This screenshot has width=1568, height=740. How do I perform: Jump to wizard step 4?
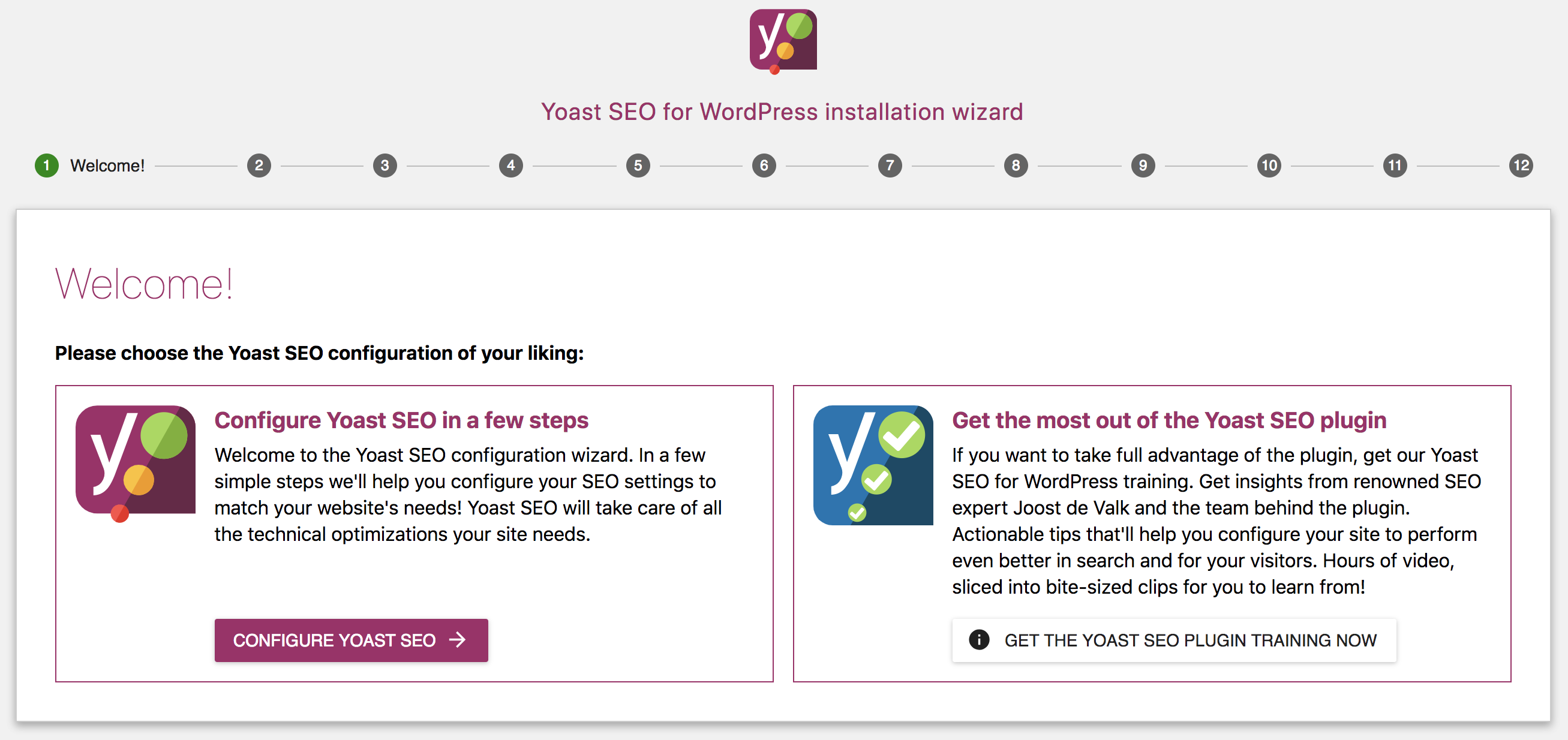point(511,166)
